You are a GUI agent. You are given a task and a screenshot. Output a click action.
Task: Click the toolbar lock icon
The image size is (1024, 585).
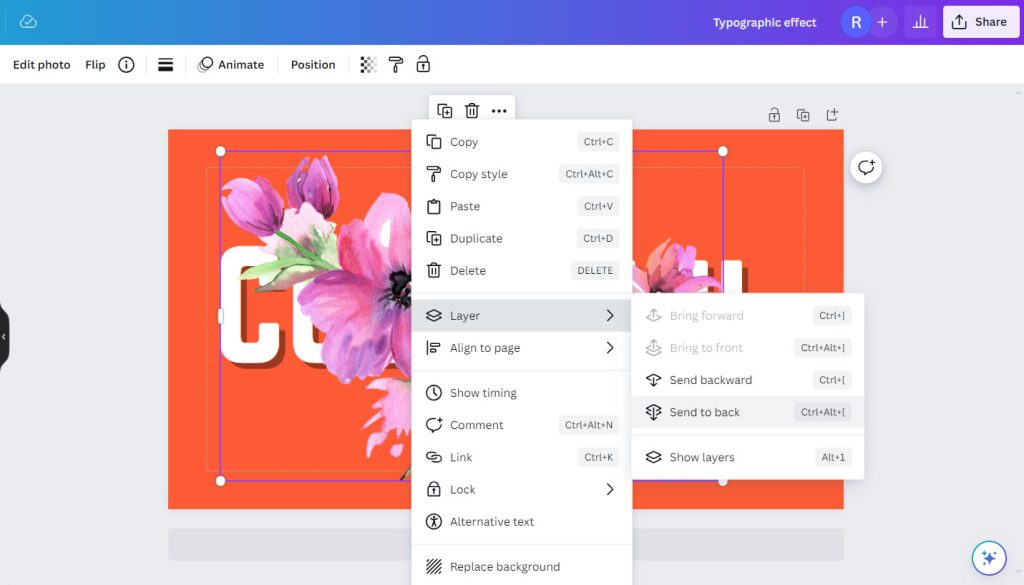pos(423,65)
